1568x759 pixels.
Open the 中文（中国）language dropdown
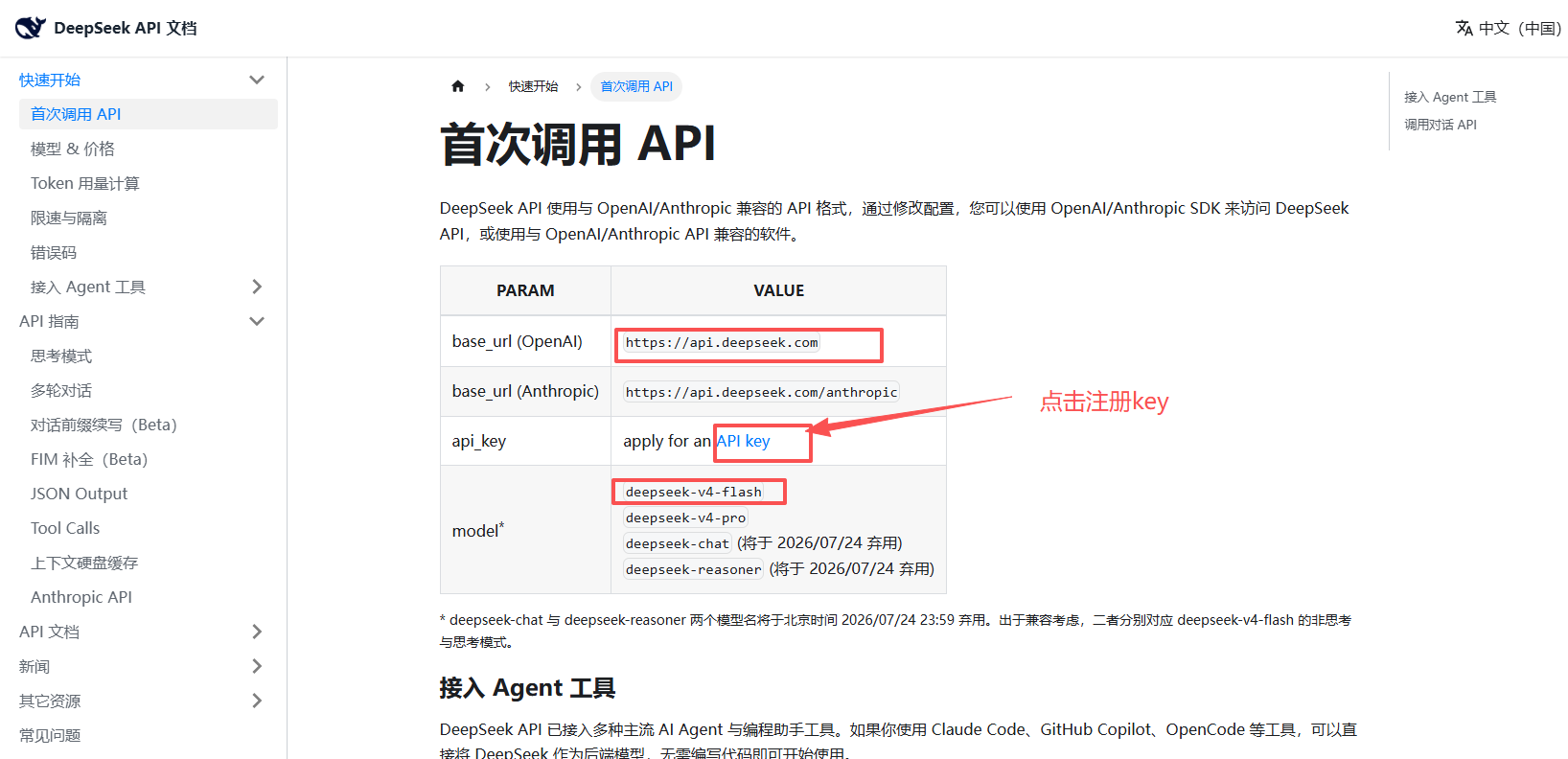click(x=1509, y=28)
